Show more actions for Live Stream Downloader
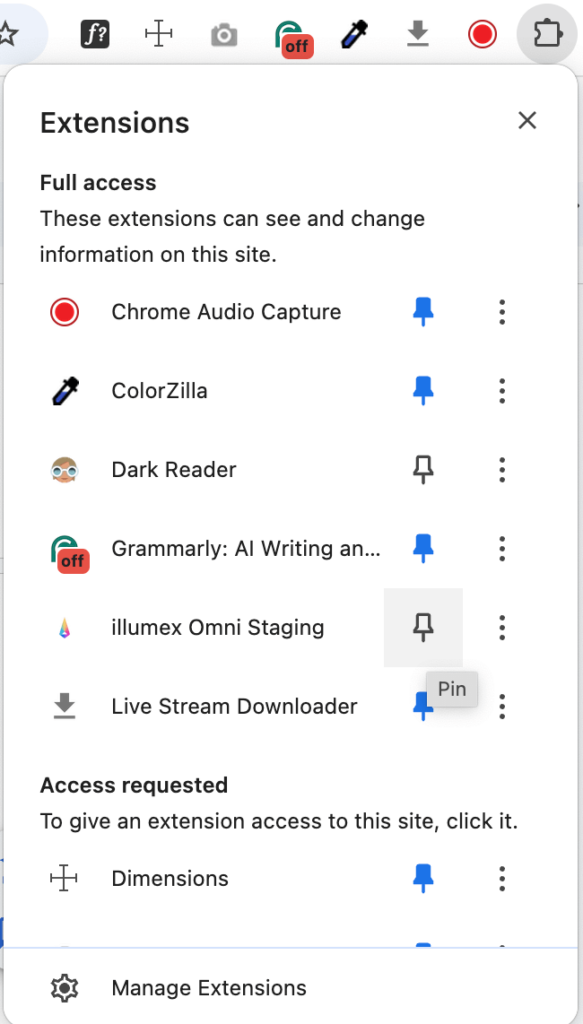Image resolution: width=583 pixels, height=1024 pixels. pos(501,707)
